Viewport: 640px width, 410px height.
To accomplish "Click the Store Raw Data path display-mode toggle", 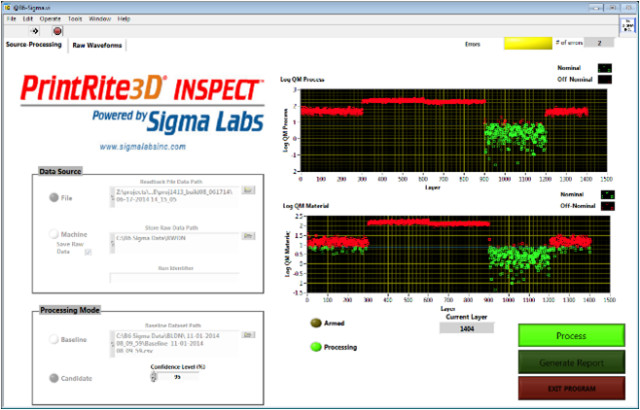I will click(112, 243).
